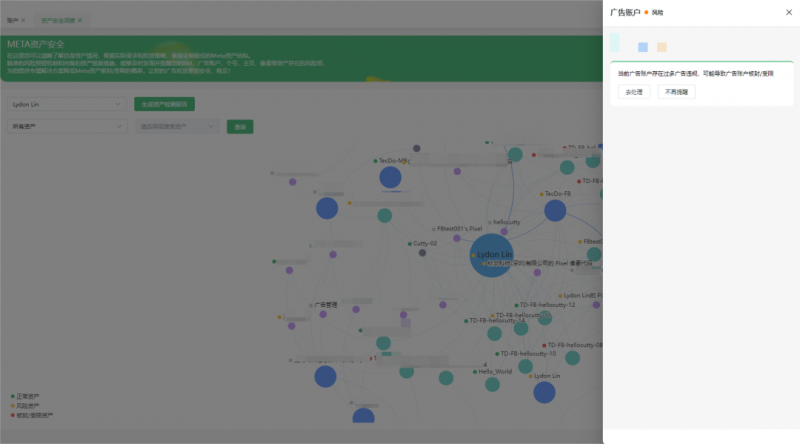Click the teal TD-FB-hellocutty-10 node
This screenshot has height=444, width=800.
(526, 366)
